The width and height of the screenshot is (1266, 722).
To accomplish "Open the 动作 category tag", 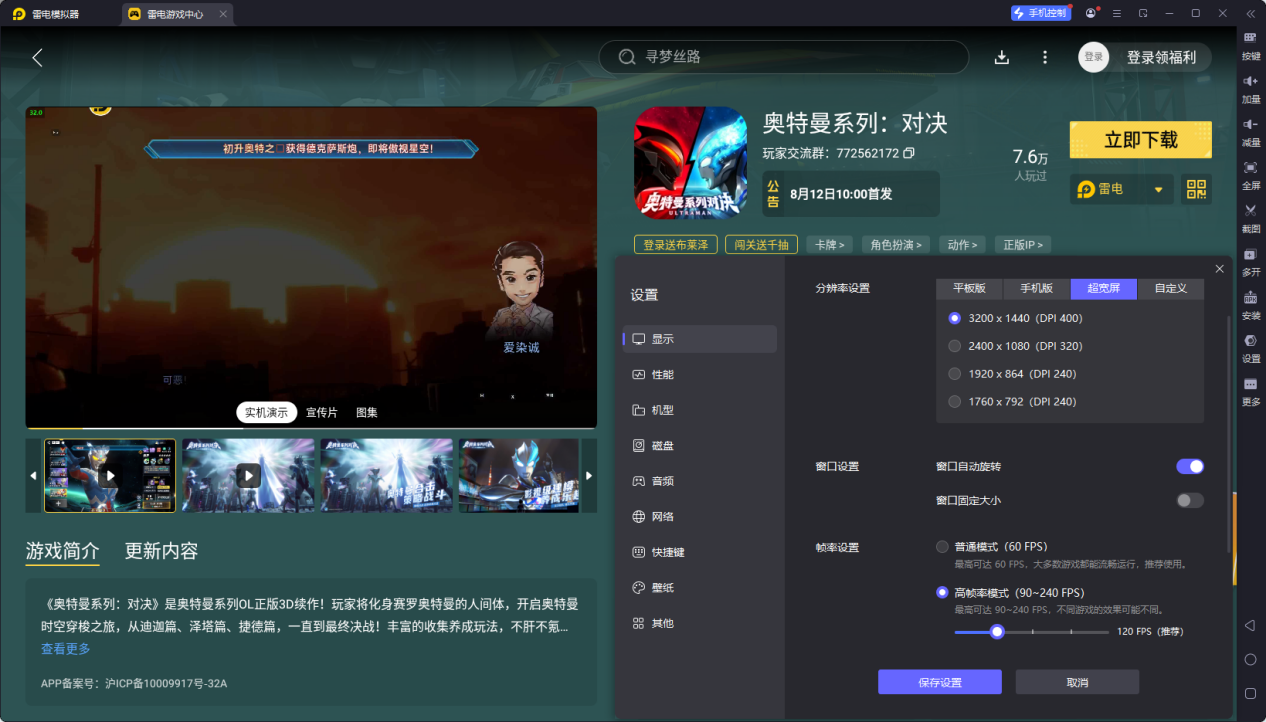I will [962, 244].
